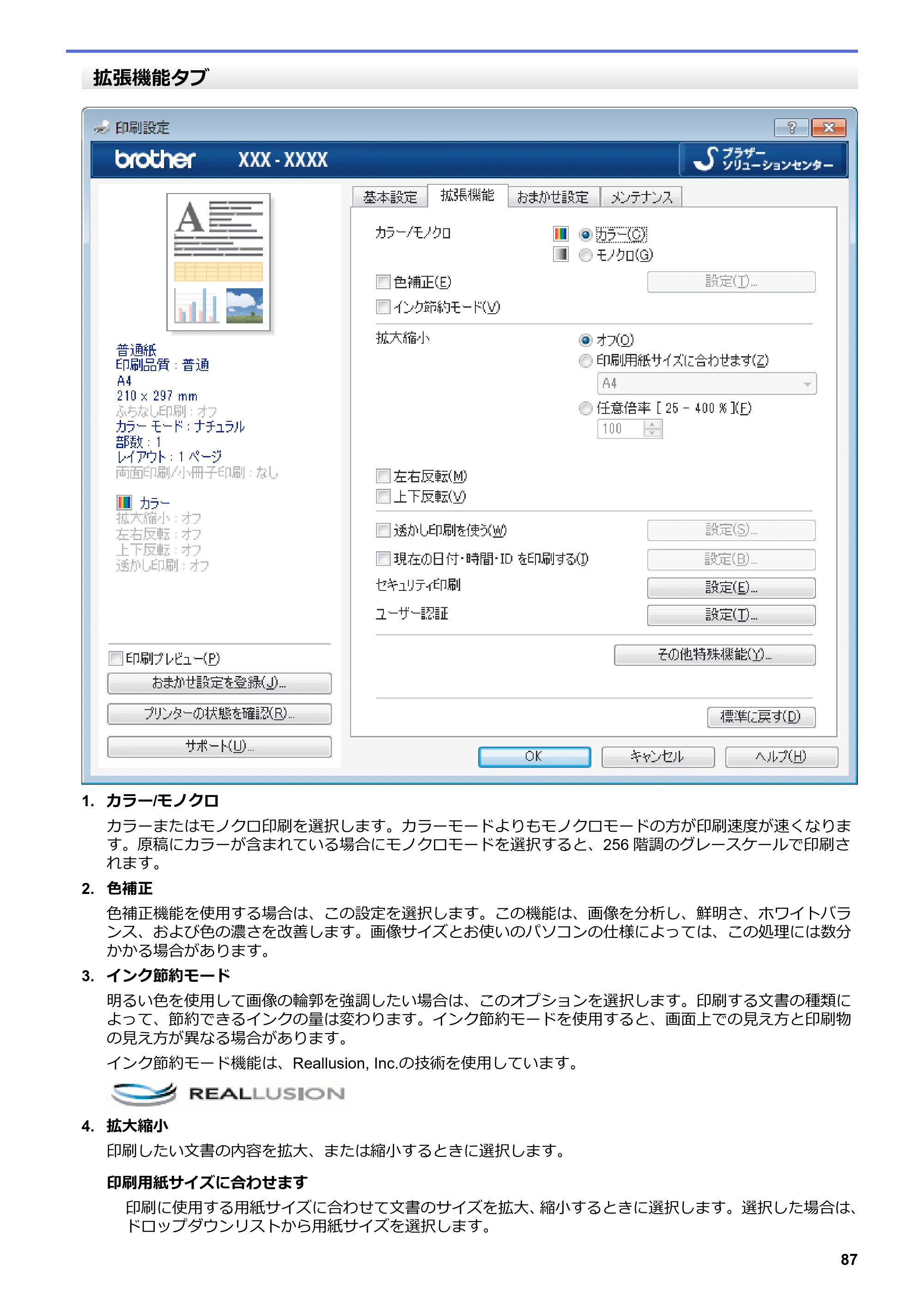Toggle the 印刷プレビュー(P) checkbox
Image resolution: width=924 pixels, height=1307 pixels.
tap(115, 659)
